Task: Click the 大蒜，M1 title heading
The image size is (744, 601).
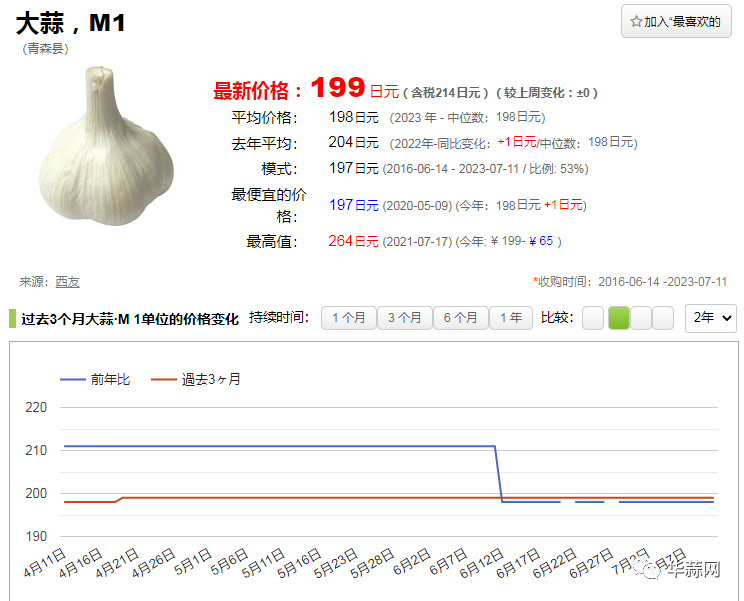Action: pyautogui.click(x=71, y=23)
